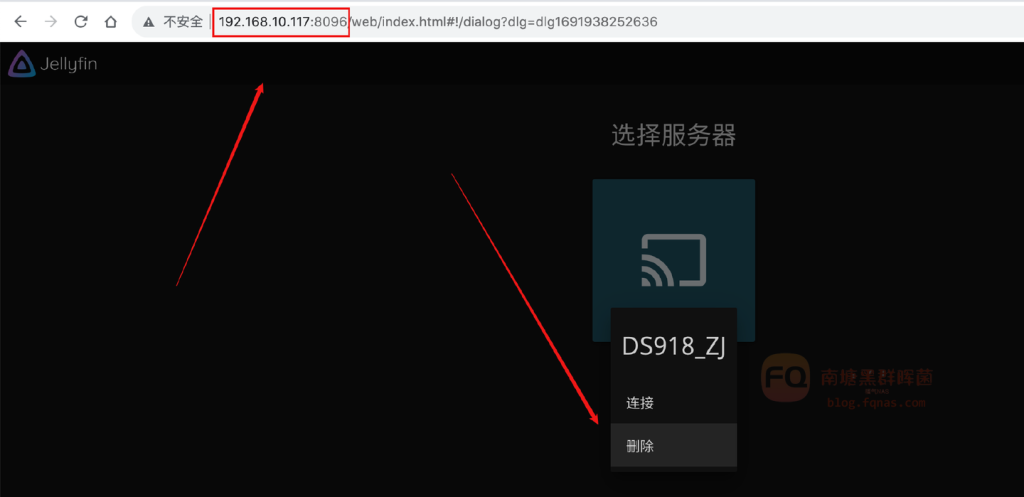Go to the browser home page

coord(111,21)
